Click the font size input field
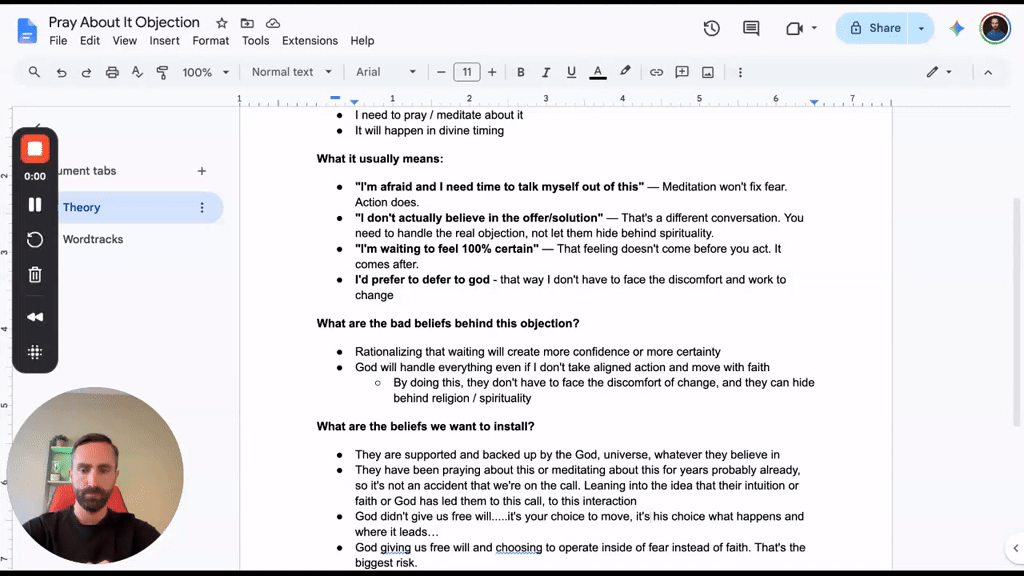 click(467, 72)
